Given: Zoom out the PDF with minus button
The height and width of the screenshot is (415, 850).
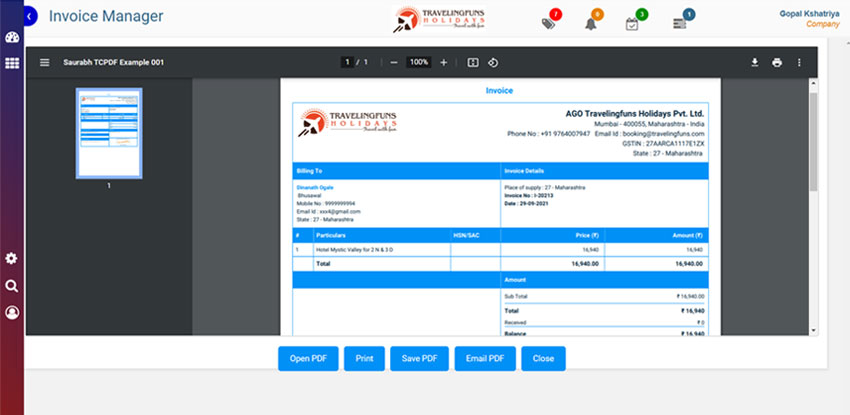Looking at the screenshot, I should click(x=394, y=62).
